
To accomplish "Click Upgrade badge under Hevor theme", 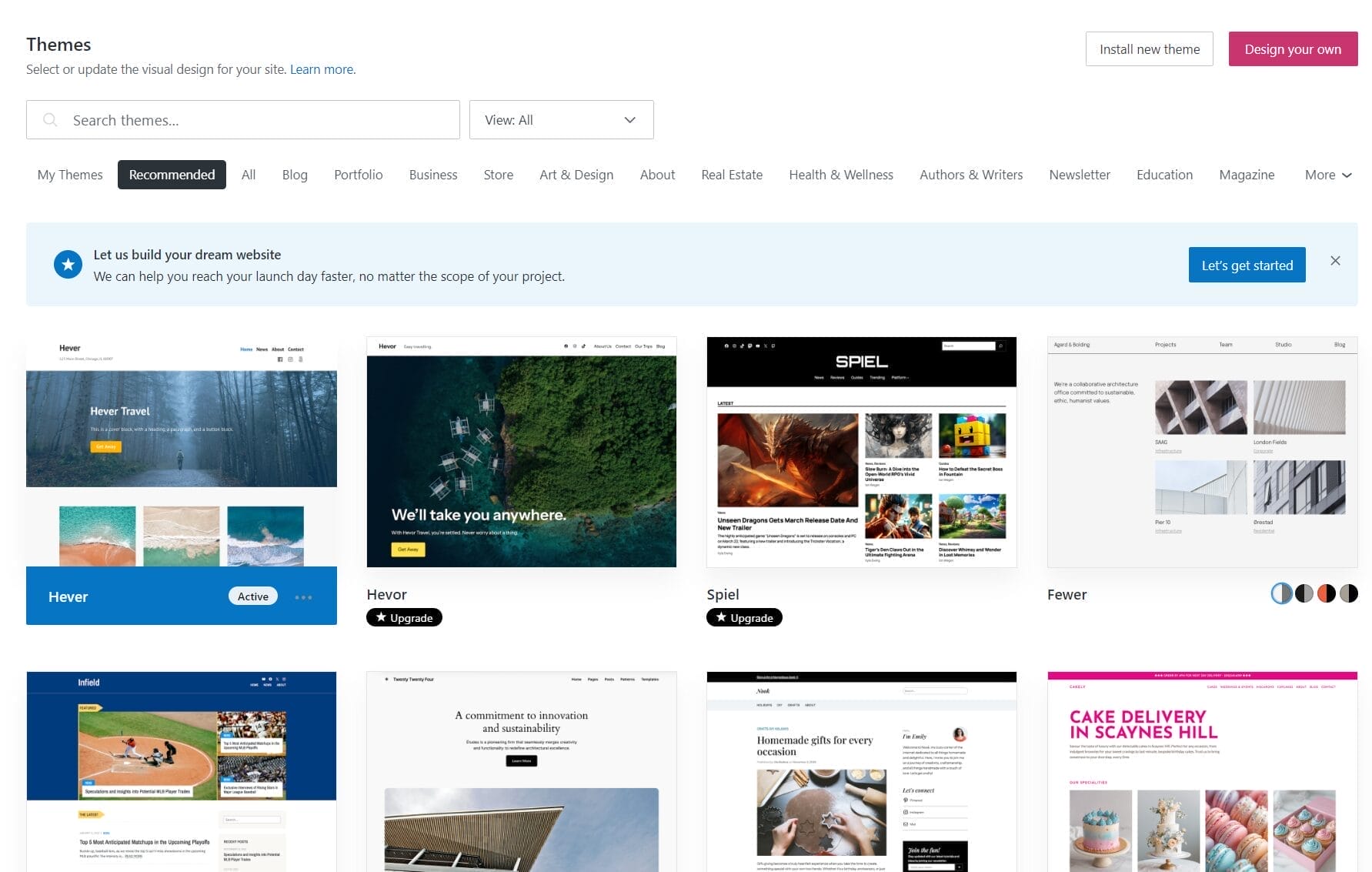I will click(x=404, y=617).
